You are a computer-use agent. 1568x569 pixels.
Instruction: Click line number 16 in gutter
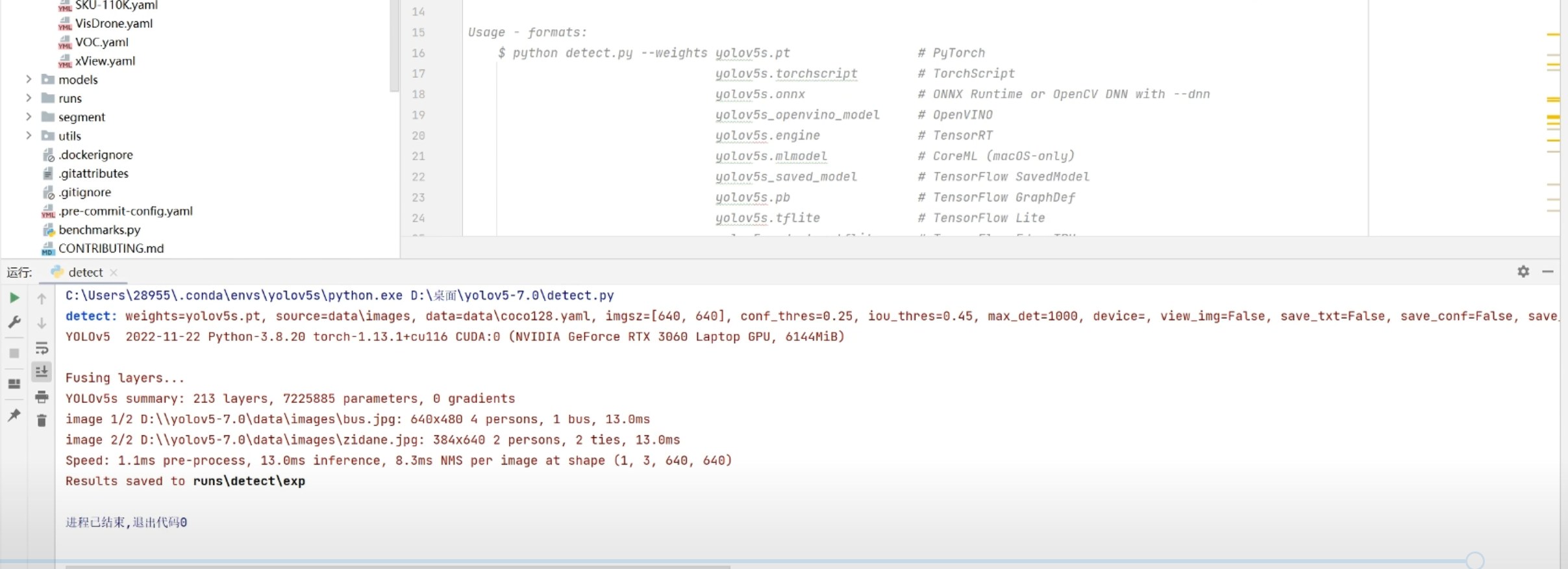pos(418,53)
